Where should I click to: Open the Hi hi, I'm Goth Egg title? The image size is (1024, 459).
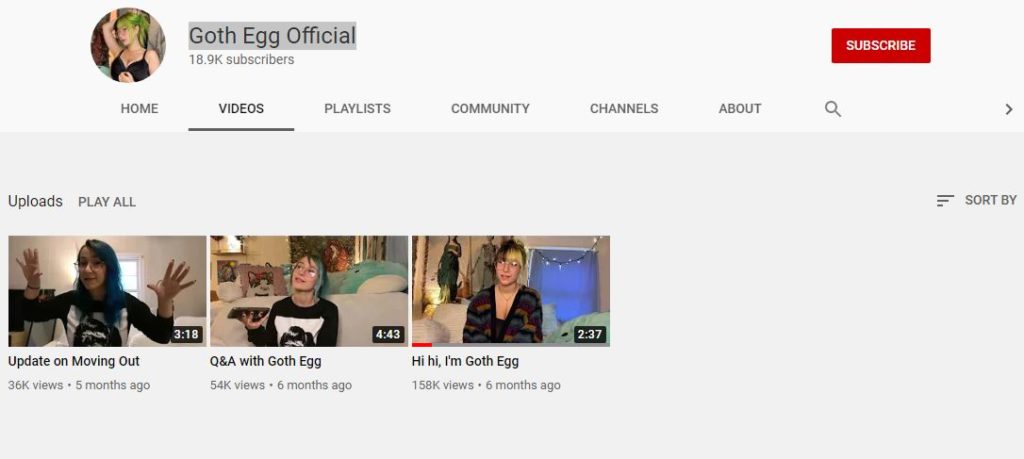coord(465,361)
